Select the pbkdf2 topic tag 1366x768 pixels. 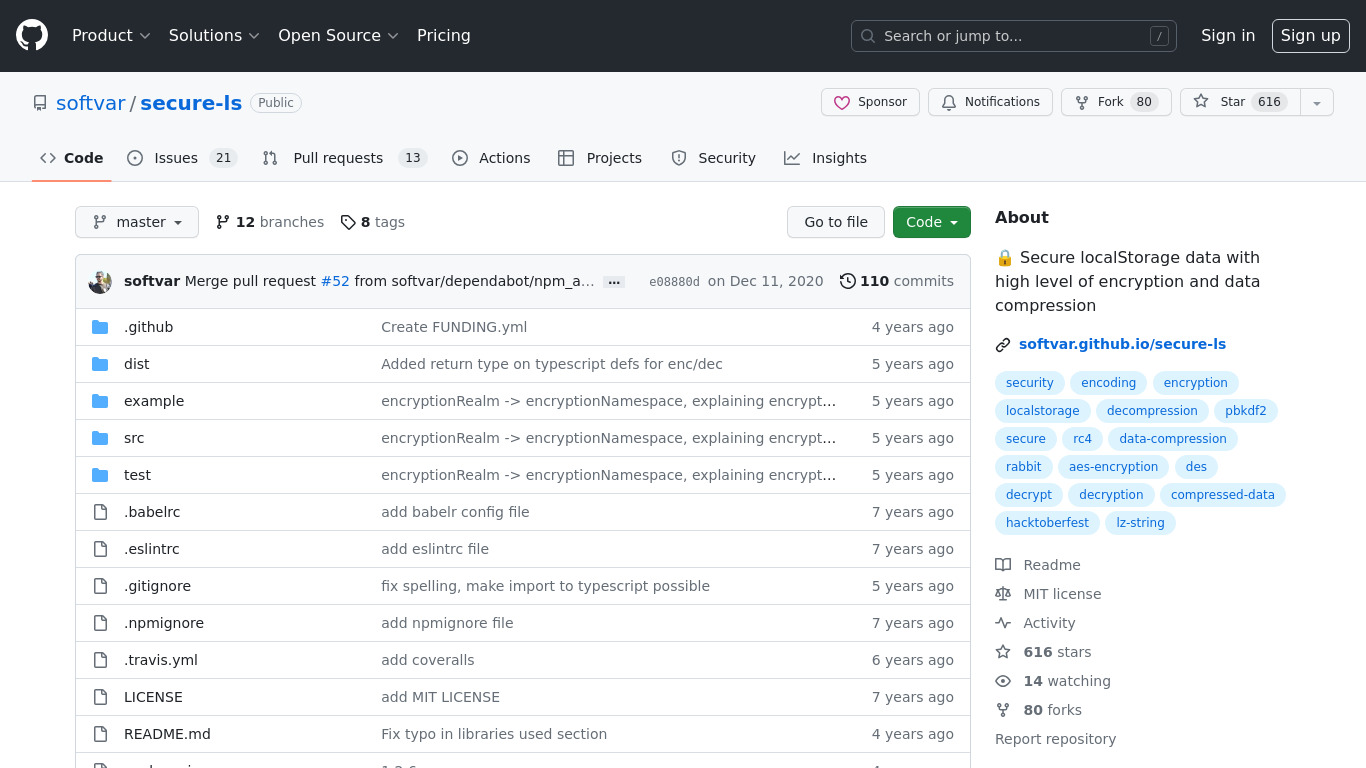1246,411
